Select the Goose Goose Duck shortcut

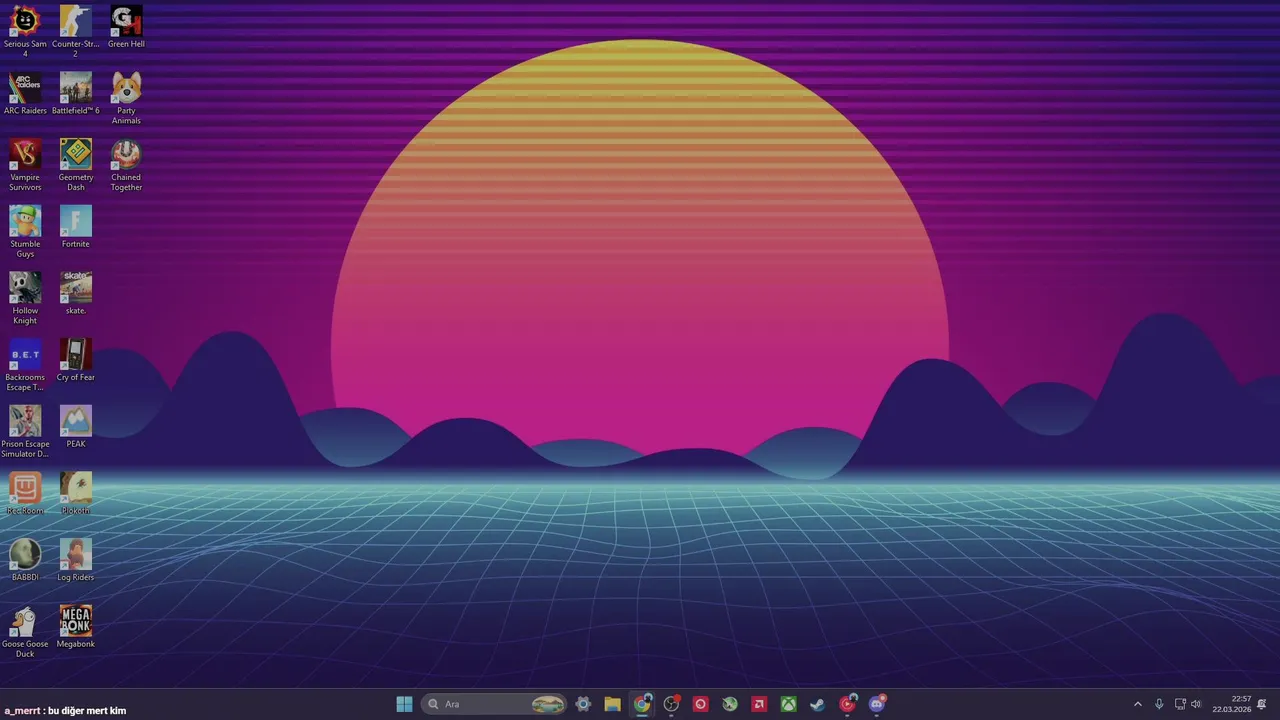(25, 632)
